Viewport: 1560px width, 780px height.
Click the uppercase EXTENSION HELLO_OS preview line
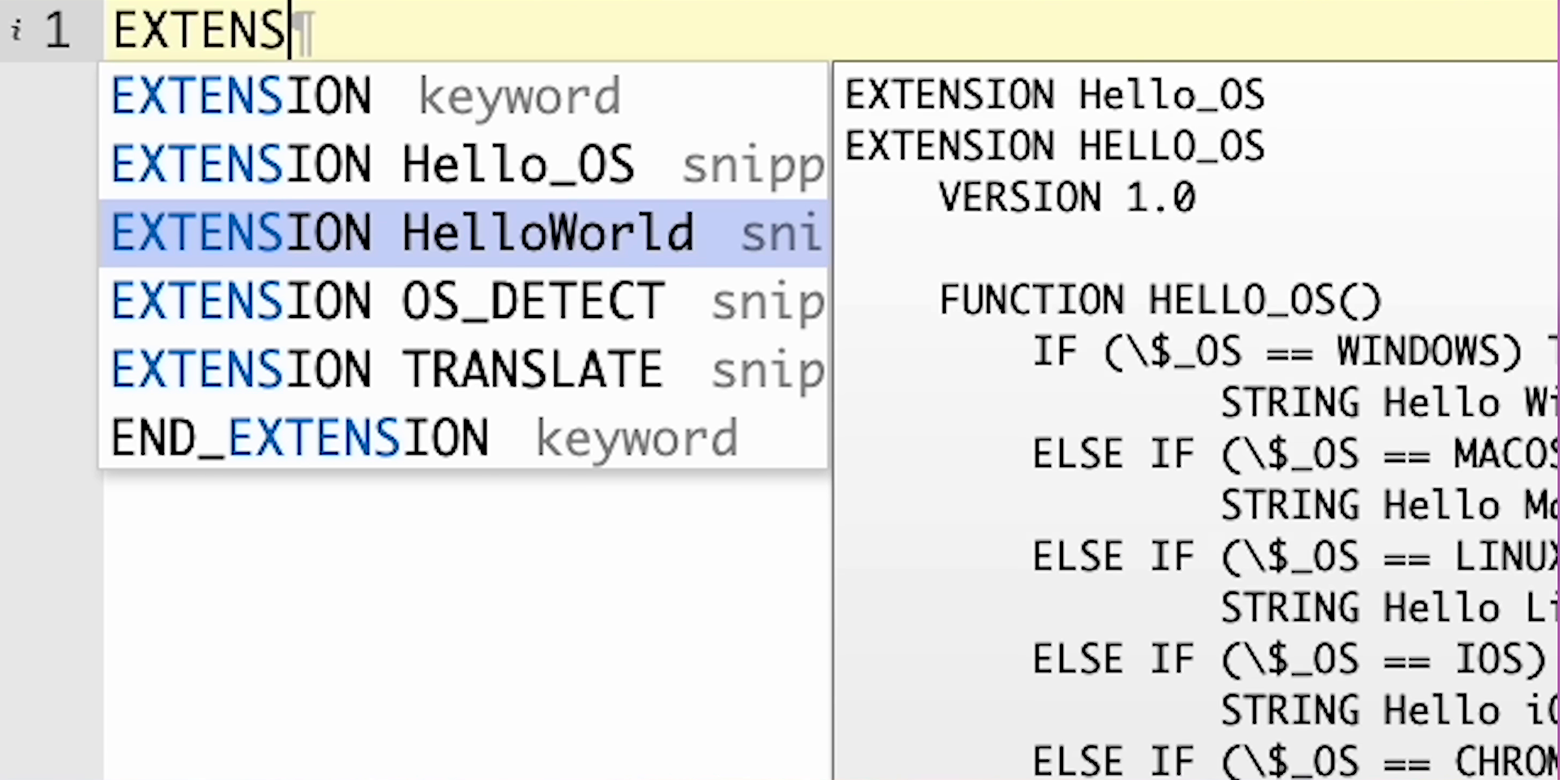[1054, 146]
